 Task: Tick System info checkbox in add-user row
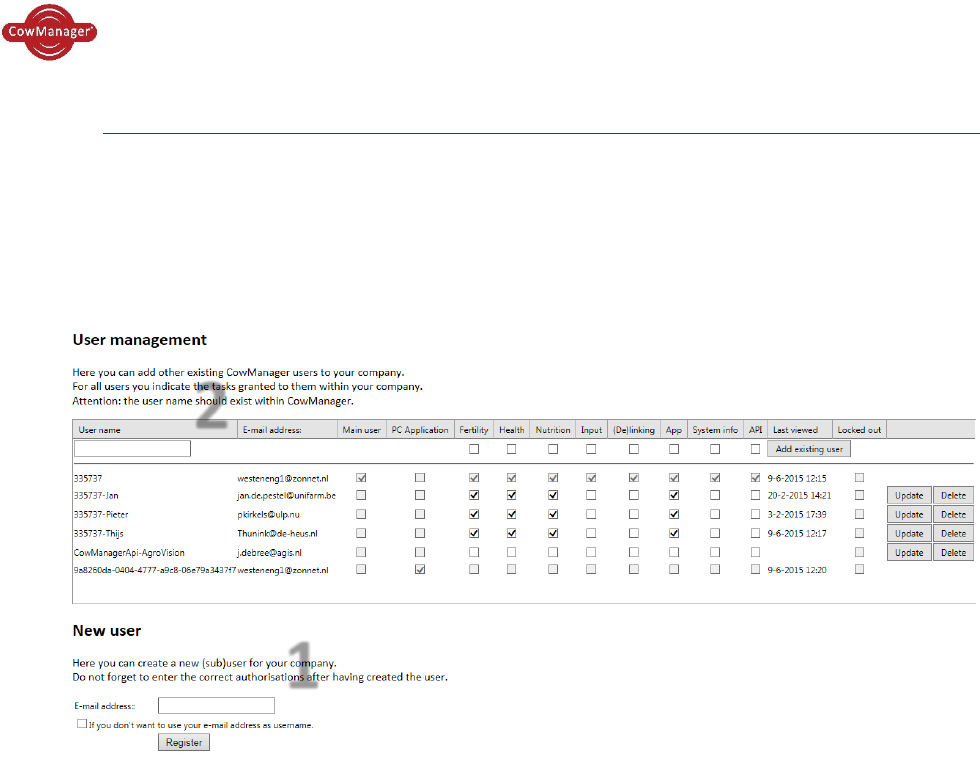(715, 449)
